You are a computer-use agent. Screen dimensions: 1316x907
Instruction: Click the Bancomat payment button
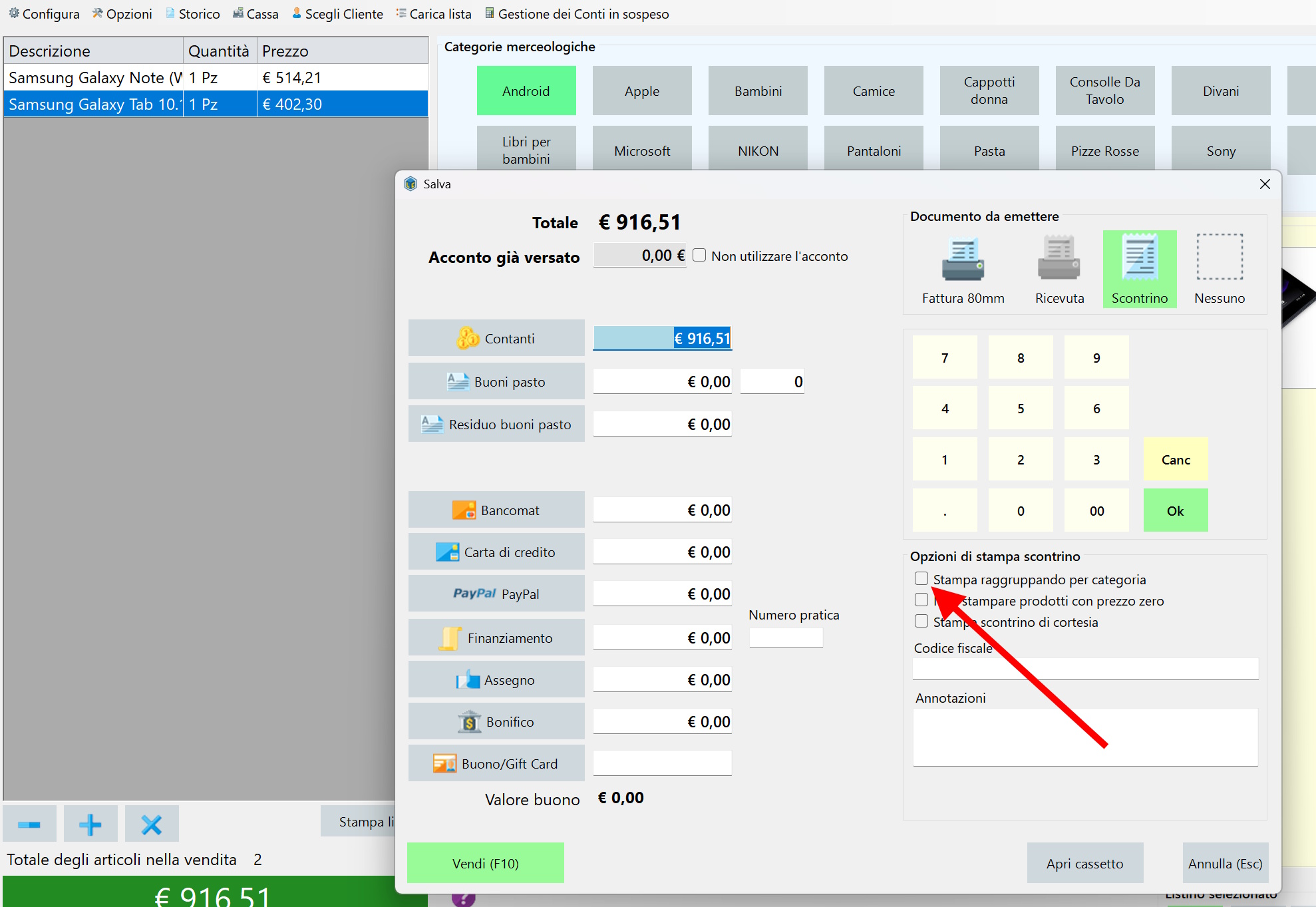496,510
